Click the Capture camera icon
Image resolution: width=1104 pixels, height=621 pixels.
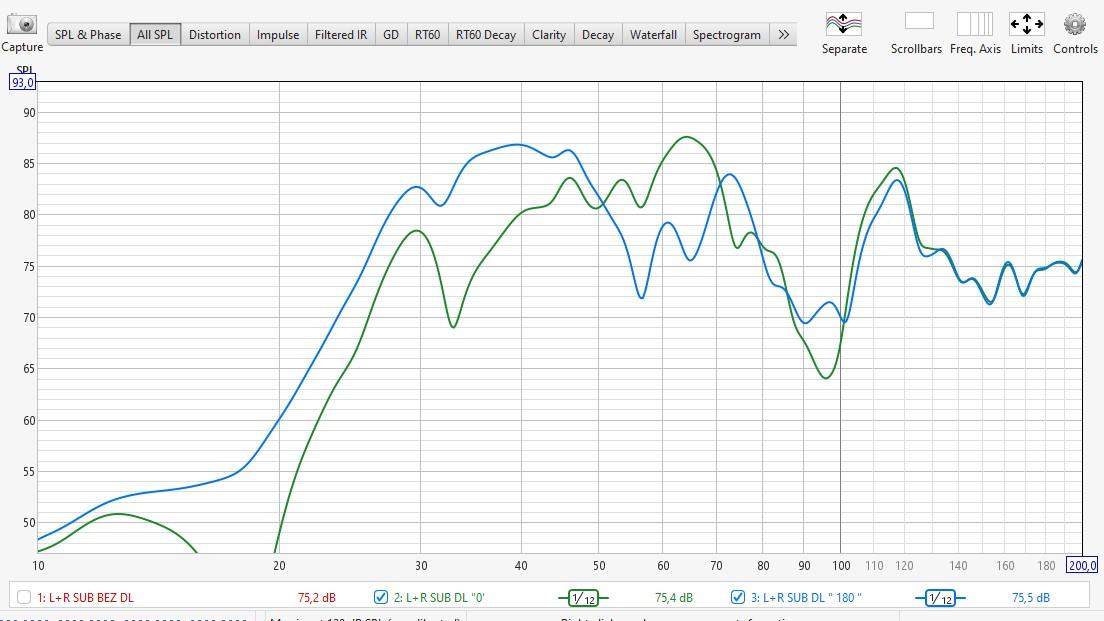coord(21,25)
